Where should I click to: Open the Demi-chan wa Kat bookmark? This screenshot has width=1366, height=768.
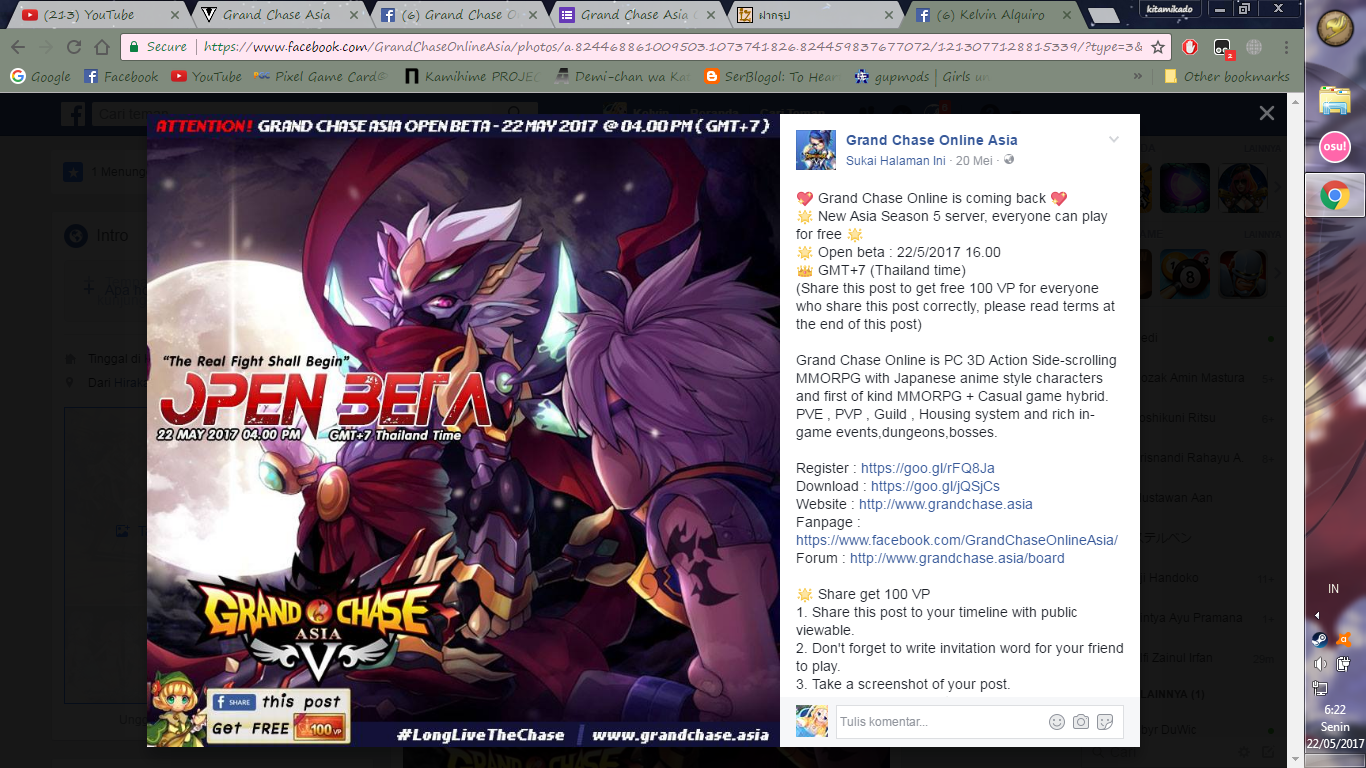pyautogui.click(x=624, y=76)
